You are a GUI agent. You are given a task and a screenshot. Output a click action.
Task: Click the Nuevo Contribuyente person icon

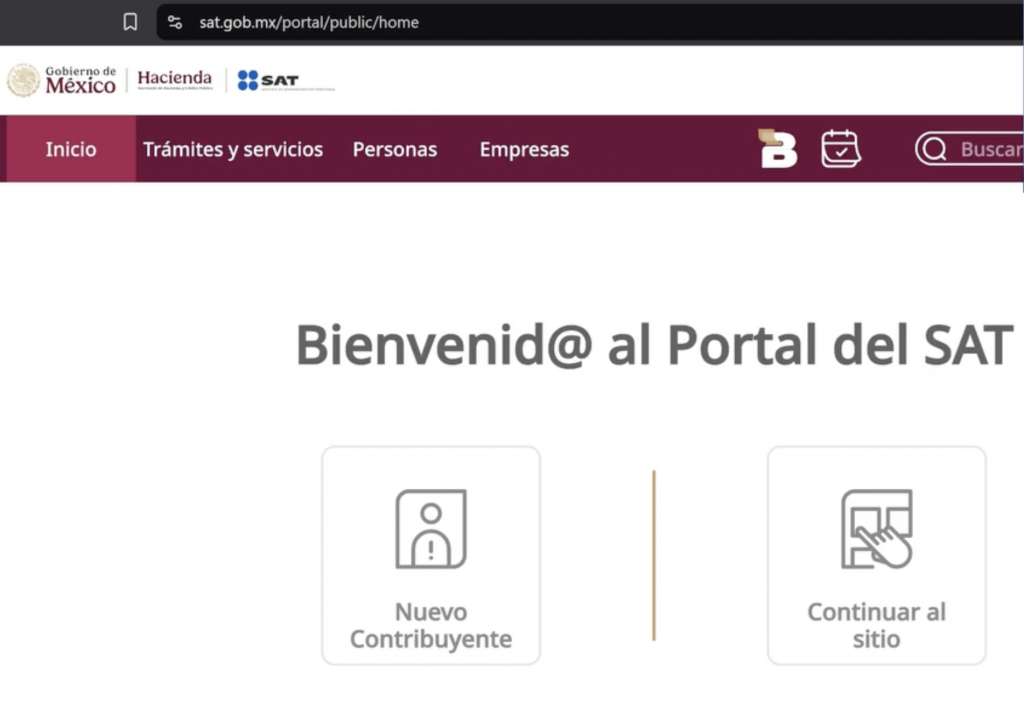coord(430,529)
